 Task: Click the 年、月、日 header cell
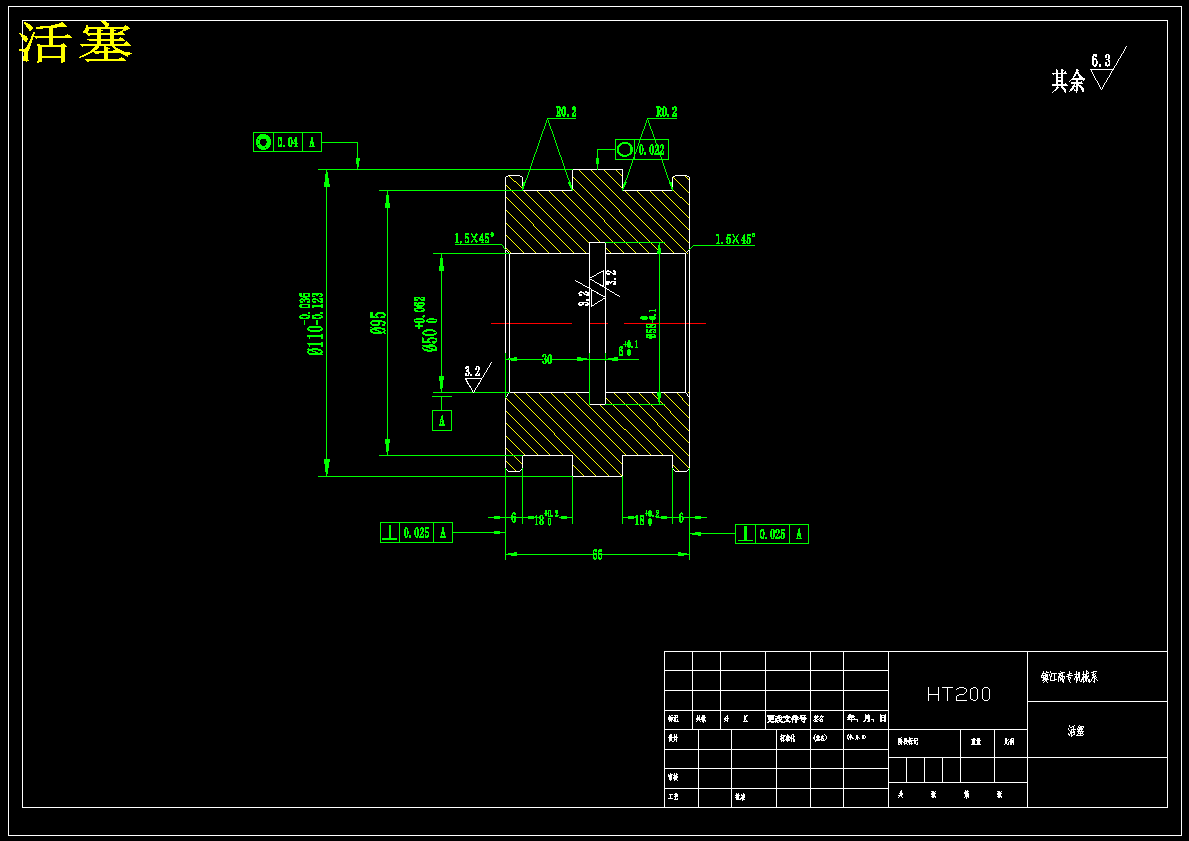[x=866, y=718]
